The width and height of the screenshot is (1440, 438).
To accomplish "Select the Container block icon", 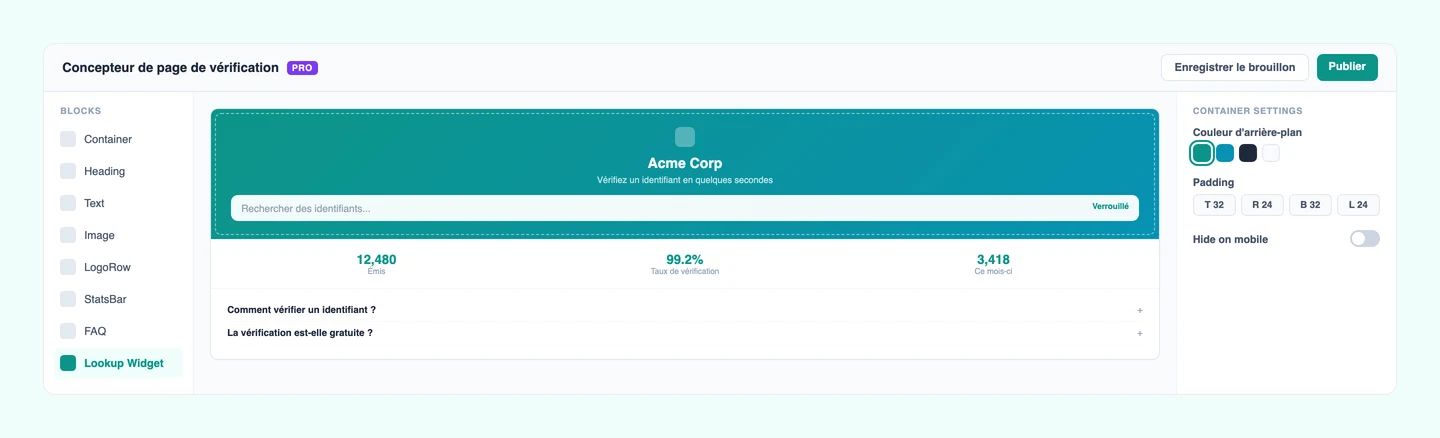I will click(x=68, y=139).
